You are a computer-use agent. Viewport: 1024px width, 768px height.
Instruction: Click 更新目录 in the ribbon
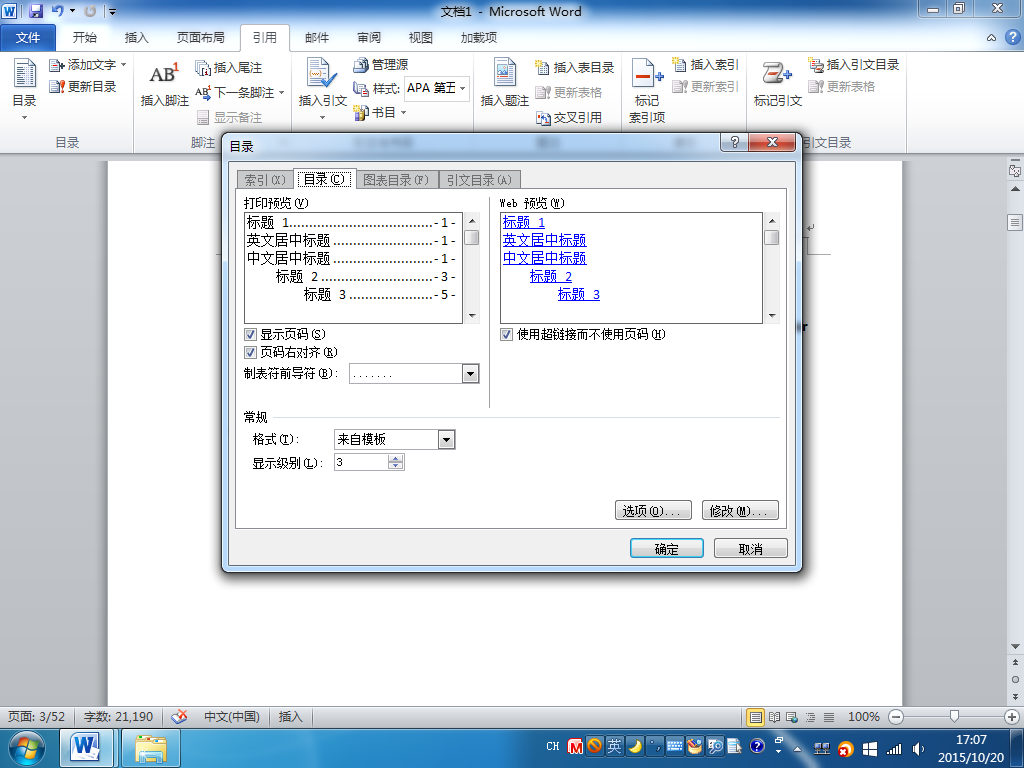(x=83, y=86)
